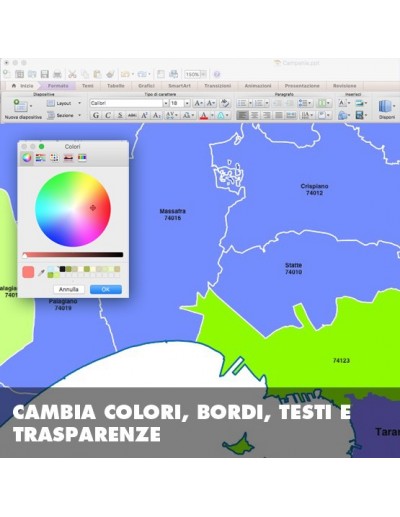Screen dimensions: 400x517
Task: Switch to image palettes picker mode
Action: coord(68,158)
